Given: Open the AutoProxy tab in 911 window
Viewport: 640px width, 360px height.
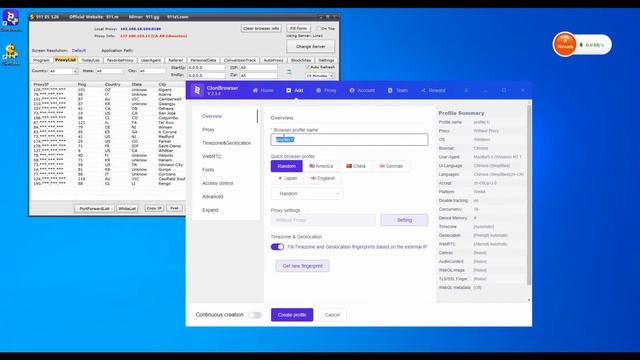Looking at the screenshot, I should 273,60.
